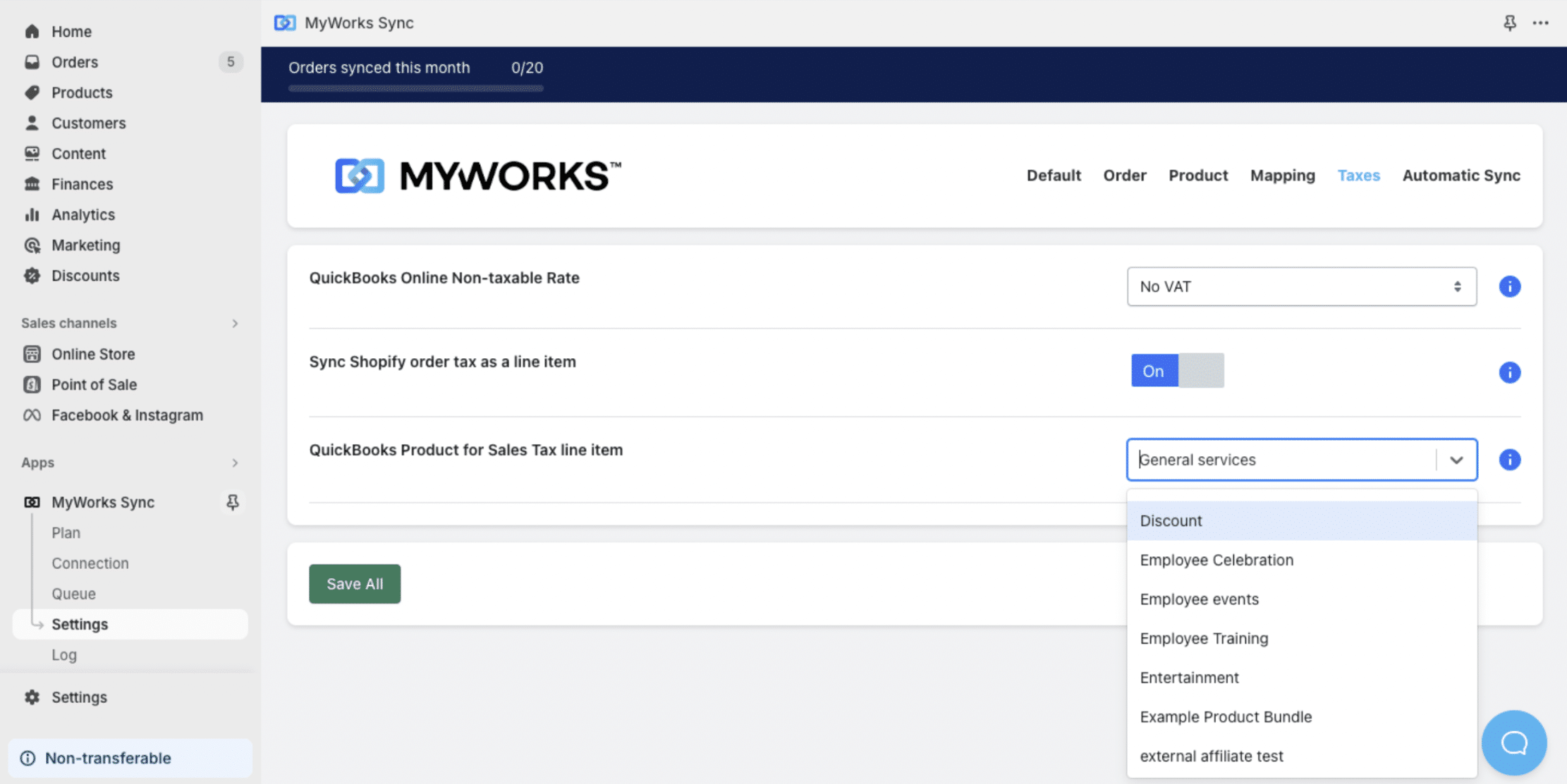The width and height of the screenshot is (1567, 784).
Task: Collapse the Apps section chevron
Action: 235,463
